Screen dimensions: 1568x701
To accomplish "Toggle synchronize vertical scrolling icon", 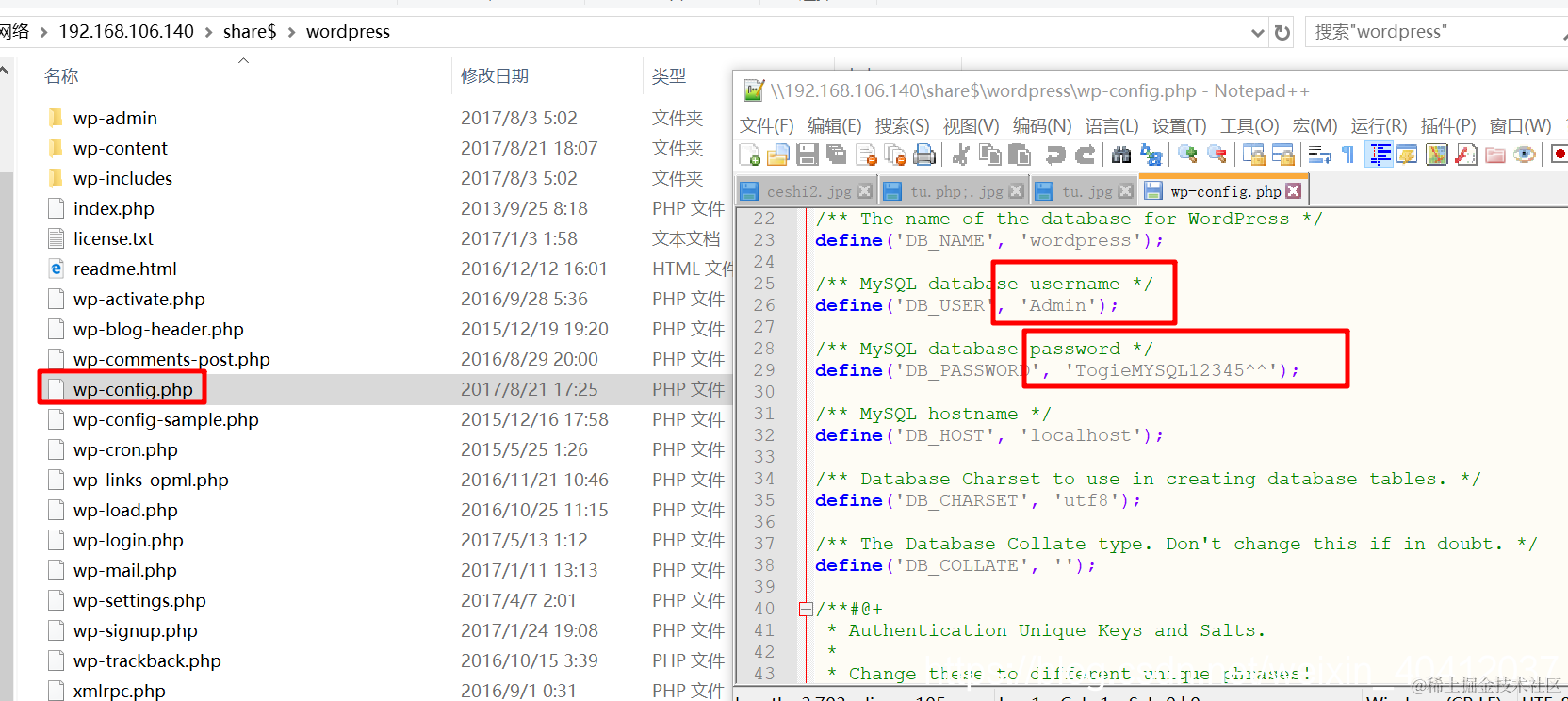I will pos(1253,155).
